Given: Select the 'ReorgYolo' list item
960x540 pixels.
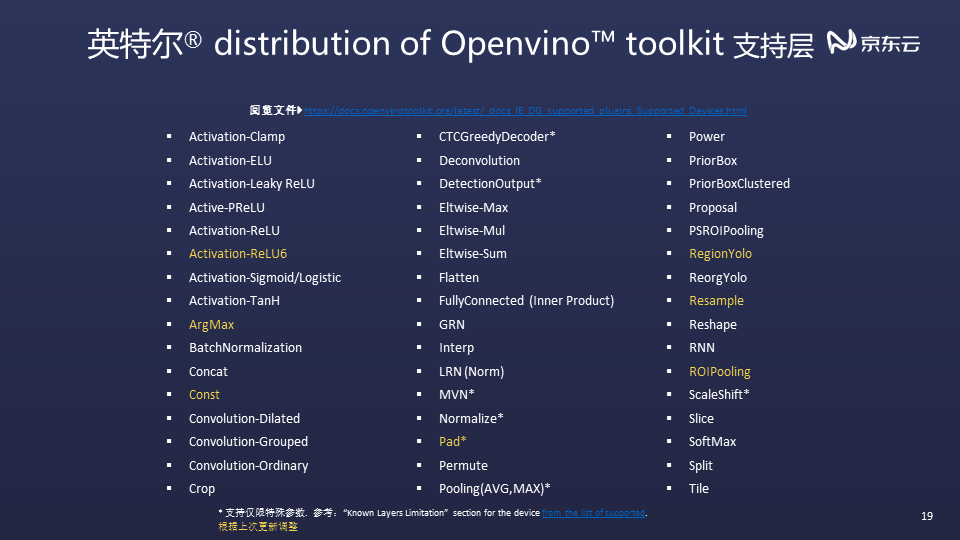Looking at the screenshot, I should pos(718,278).
